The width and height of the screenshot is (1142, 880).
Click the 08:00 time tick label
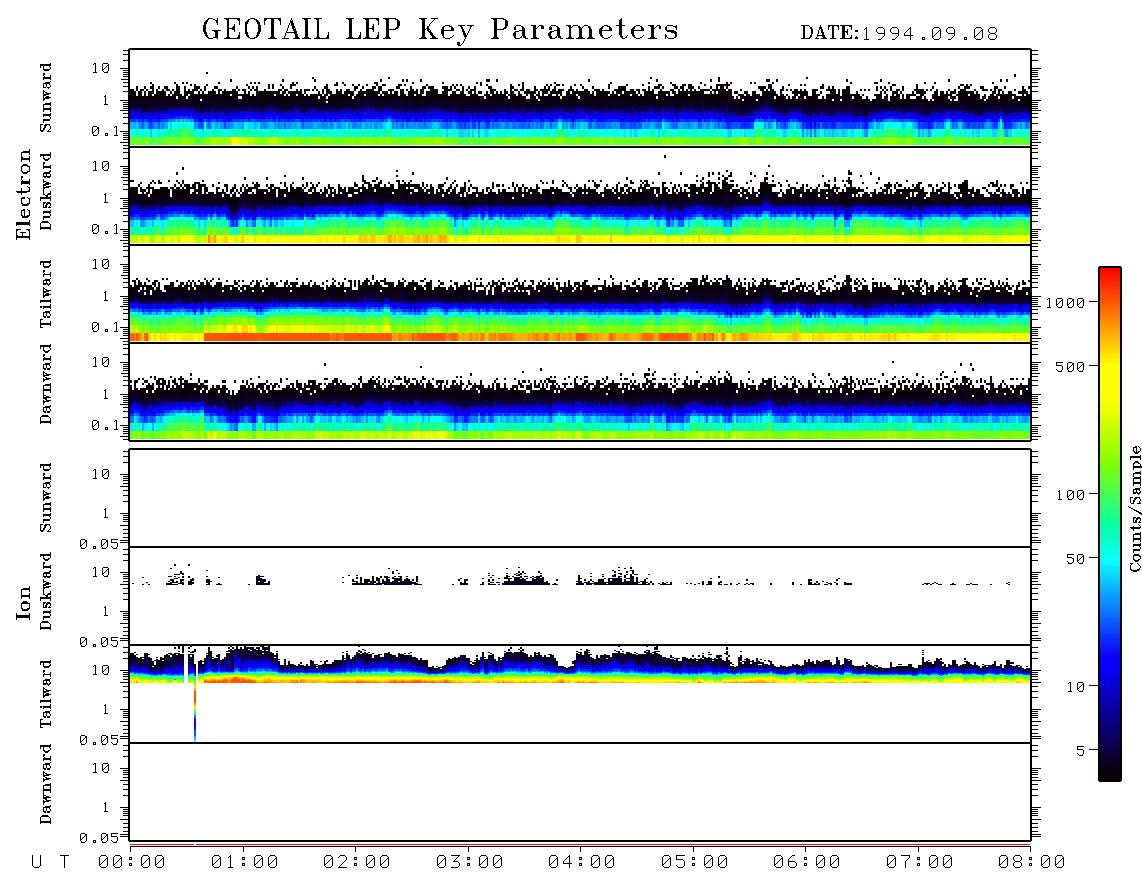pos(1031,863)
